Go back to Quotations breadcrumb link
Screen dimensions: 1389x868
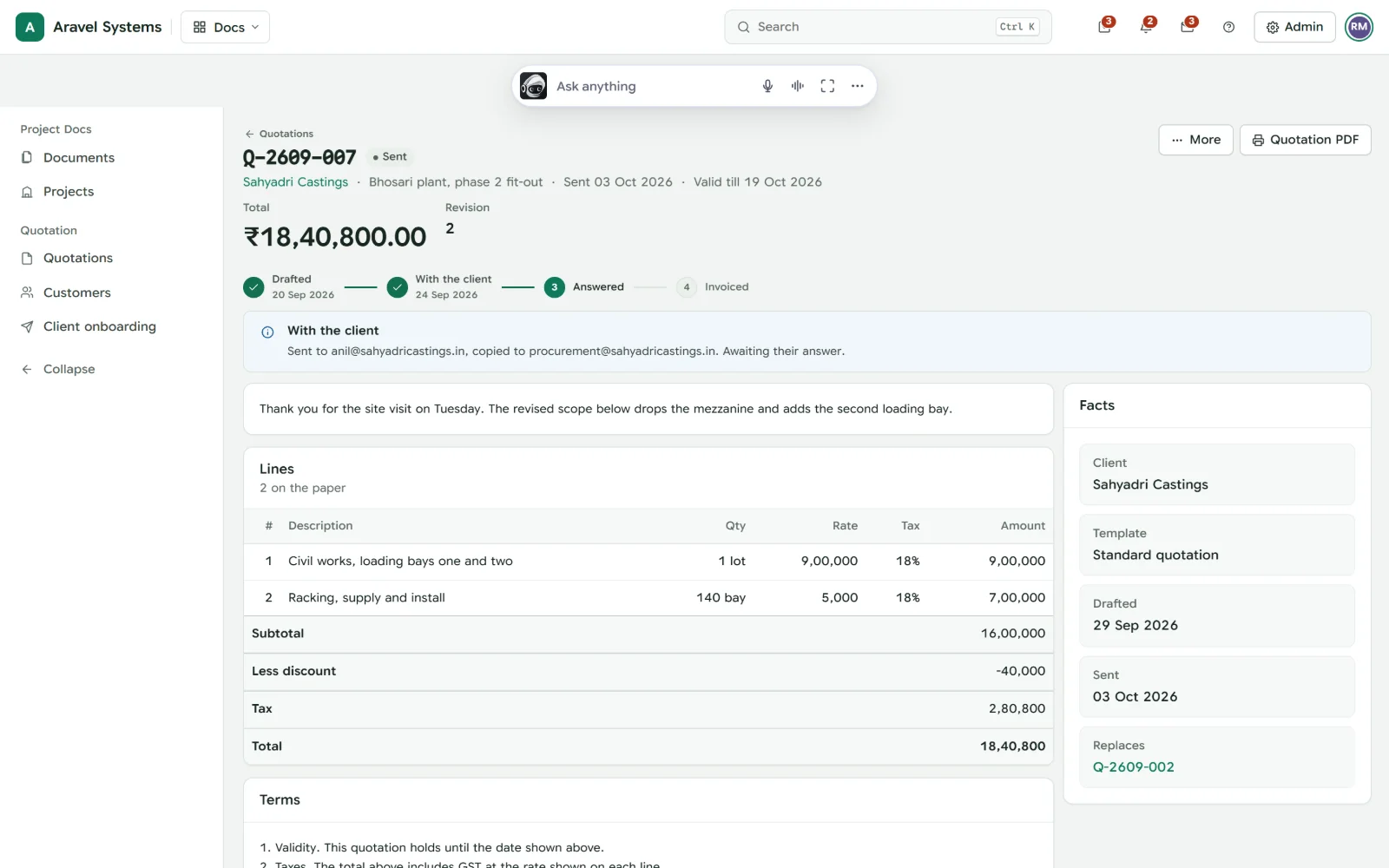(x=279, y=134)
